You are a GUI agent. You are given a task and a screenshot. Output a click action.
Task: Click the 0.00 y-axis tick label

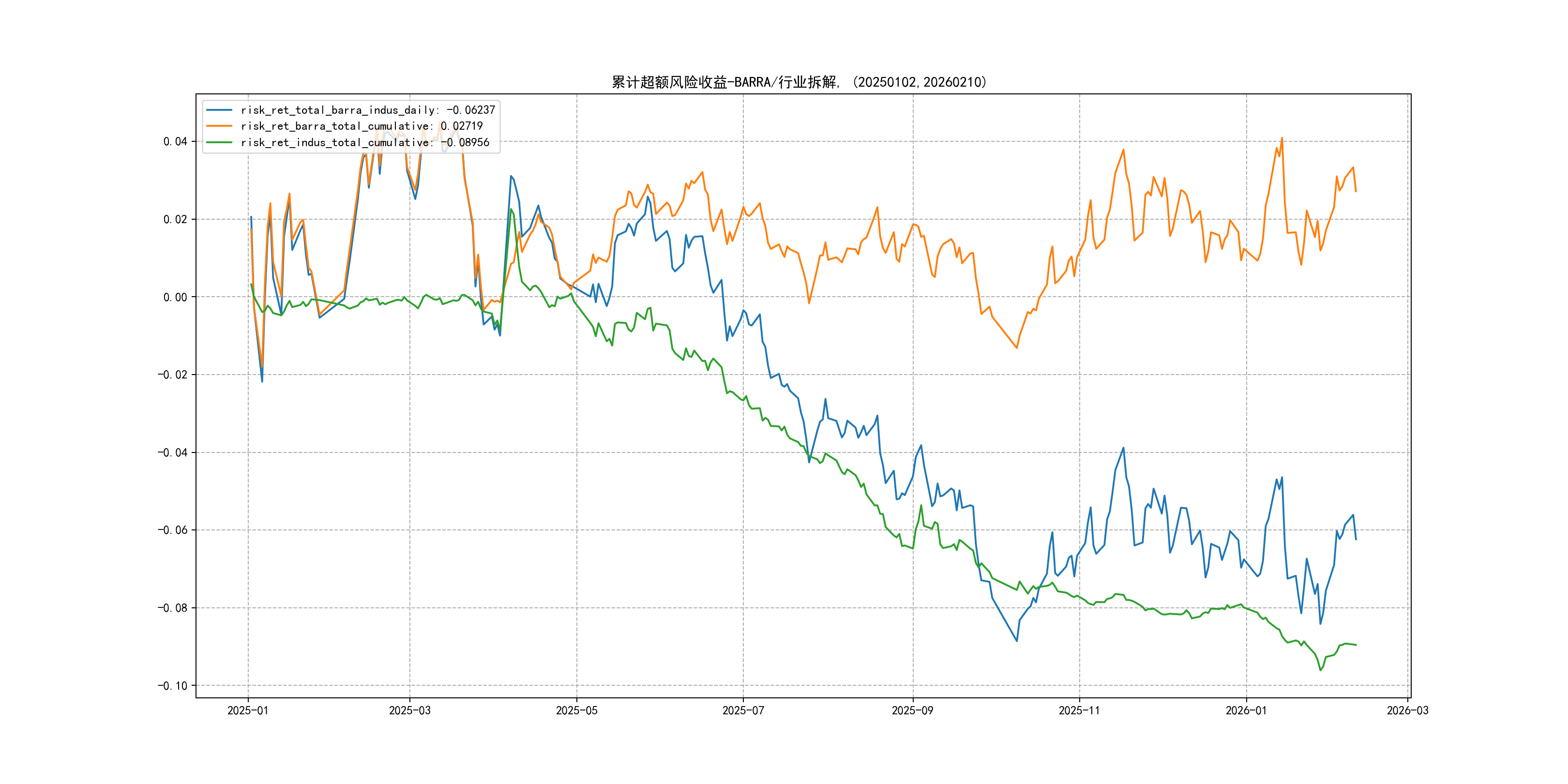[x=175, y=297]
